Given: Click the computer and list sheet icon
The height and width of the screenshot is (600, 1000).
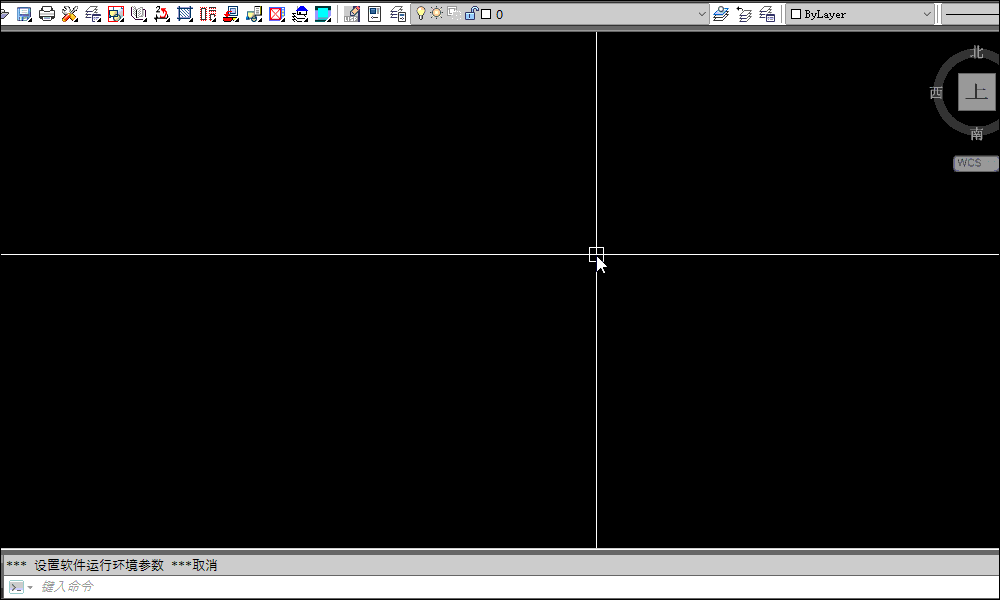Looking at the screenshot, I should pos(254,13).
